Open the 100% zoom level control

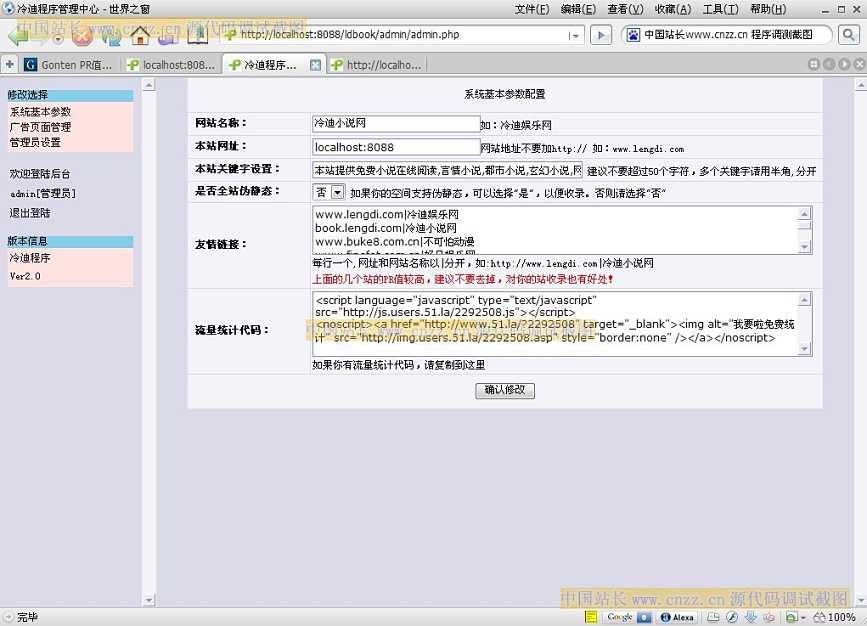click(x=834, y=617)
